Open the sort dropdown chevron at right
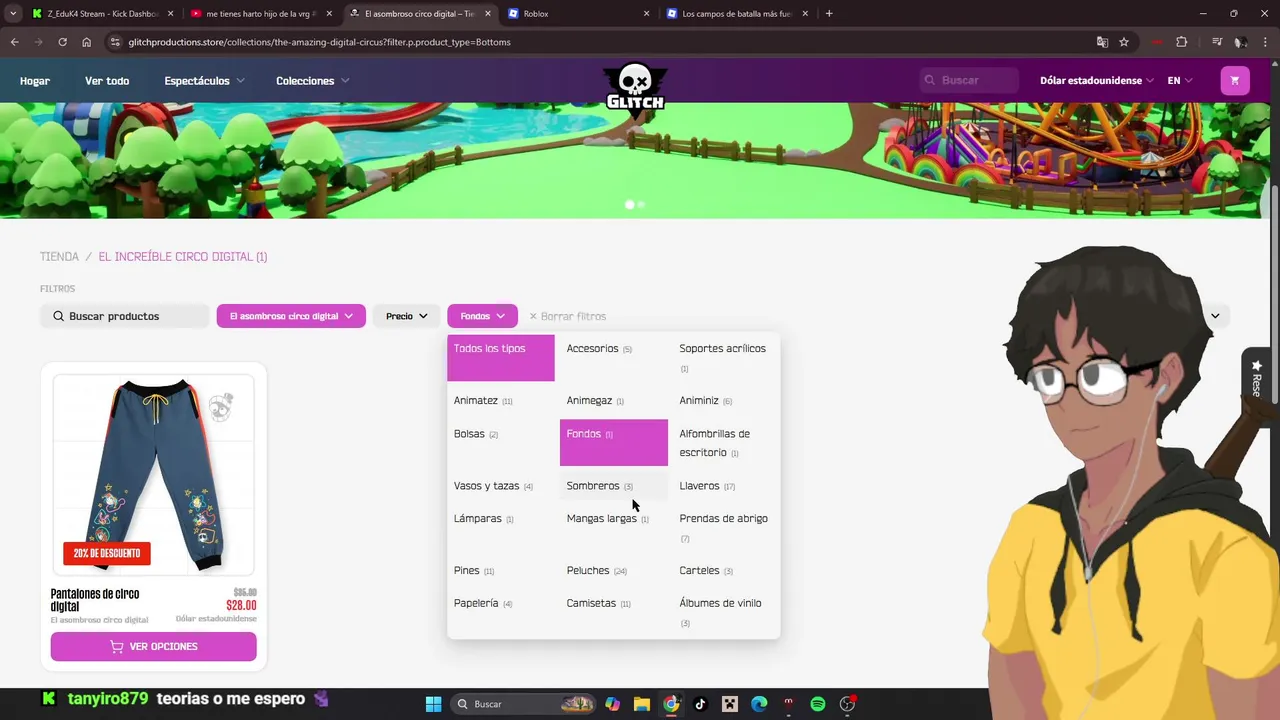Screen dimensions: 1280x720 1215,316
